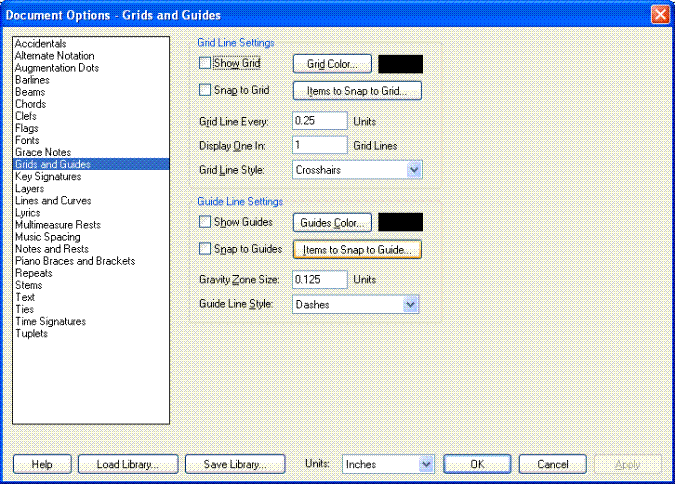Select Key Signatures in the category list
This screenshot has width=675, height=484.
tap(50, 176)
